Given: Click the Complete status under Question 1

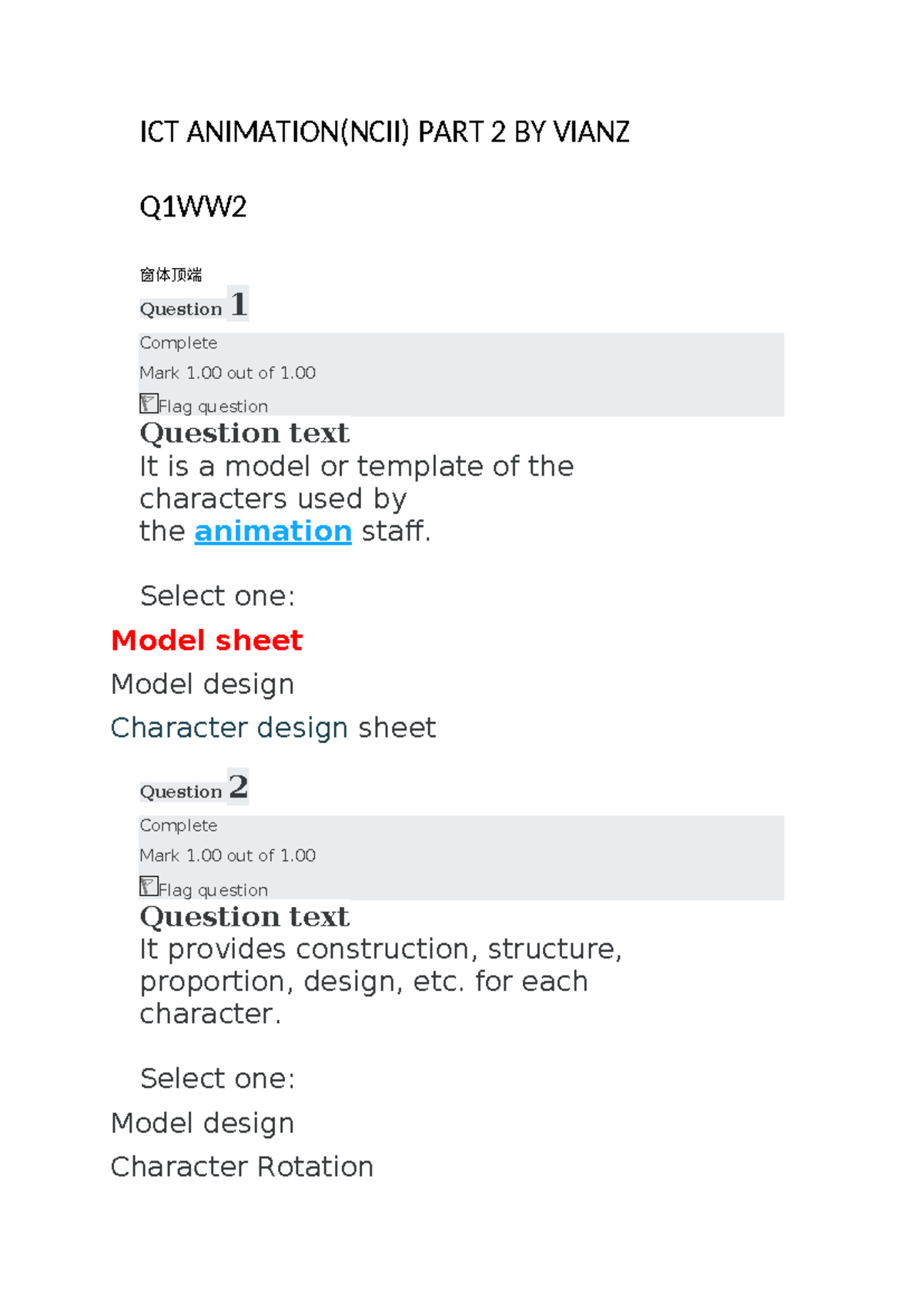Looking at the screenshot, I should pyautogui.click(x=178, y=343).
